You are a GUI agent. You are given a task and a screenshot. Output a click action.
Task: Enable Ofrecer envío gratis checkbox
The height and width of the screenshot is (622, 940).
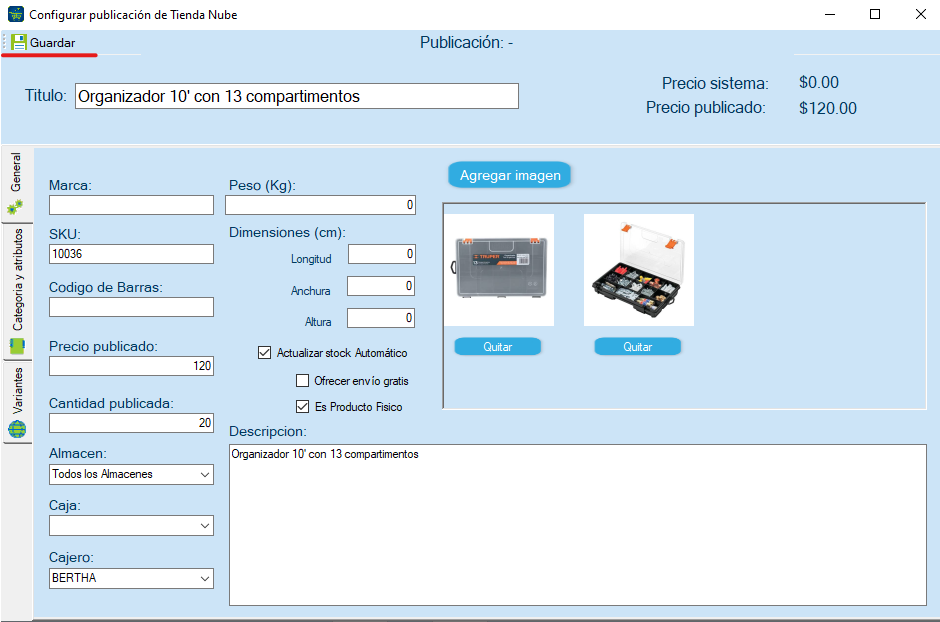coord(303,381)
